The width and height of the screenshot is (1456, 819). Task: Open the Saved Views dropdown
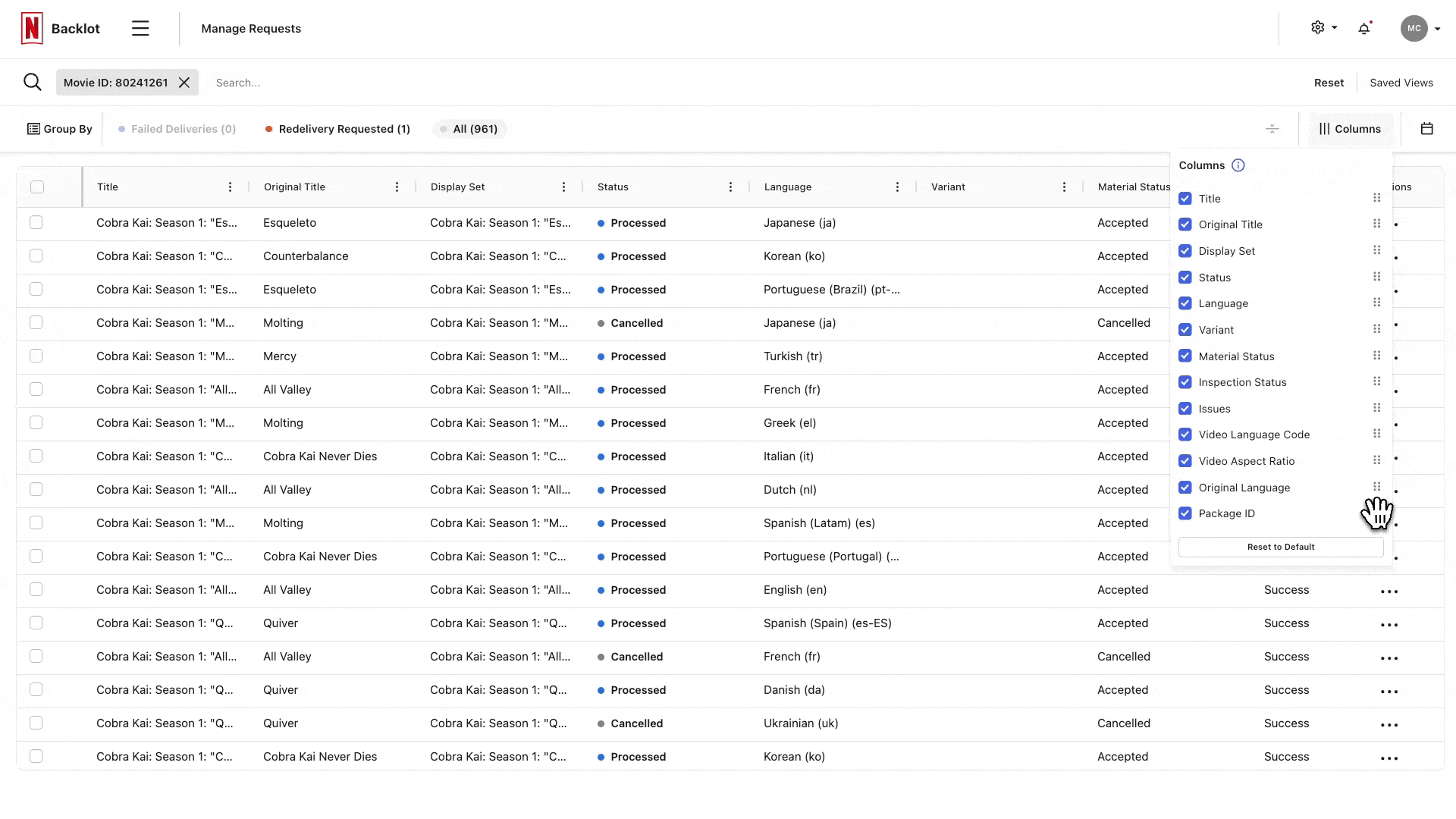click(x=1401, y=82)
